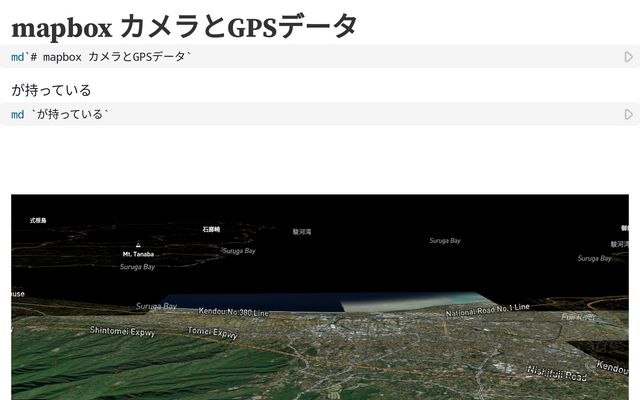Click the 式根島 island label
The width and height of the screenshot is (640, 400).
(38, 220)
